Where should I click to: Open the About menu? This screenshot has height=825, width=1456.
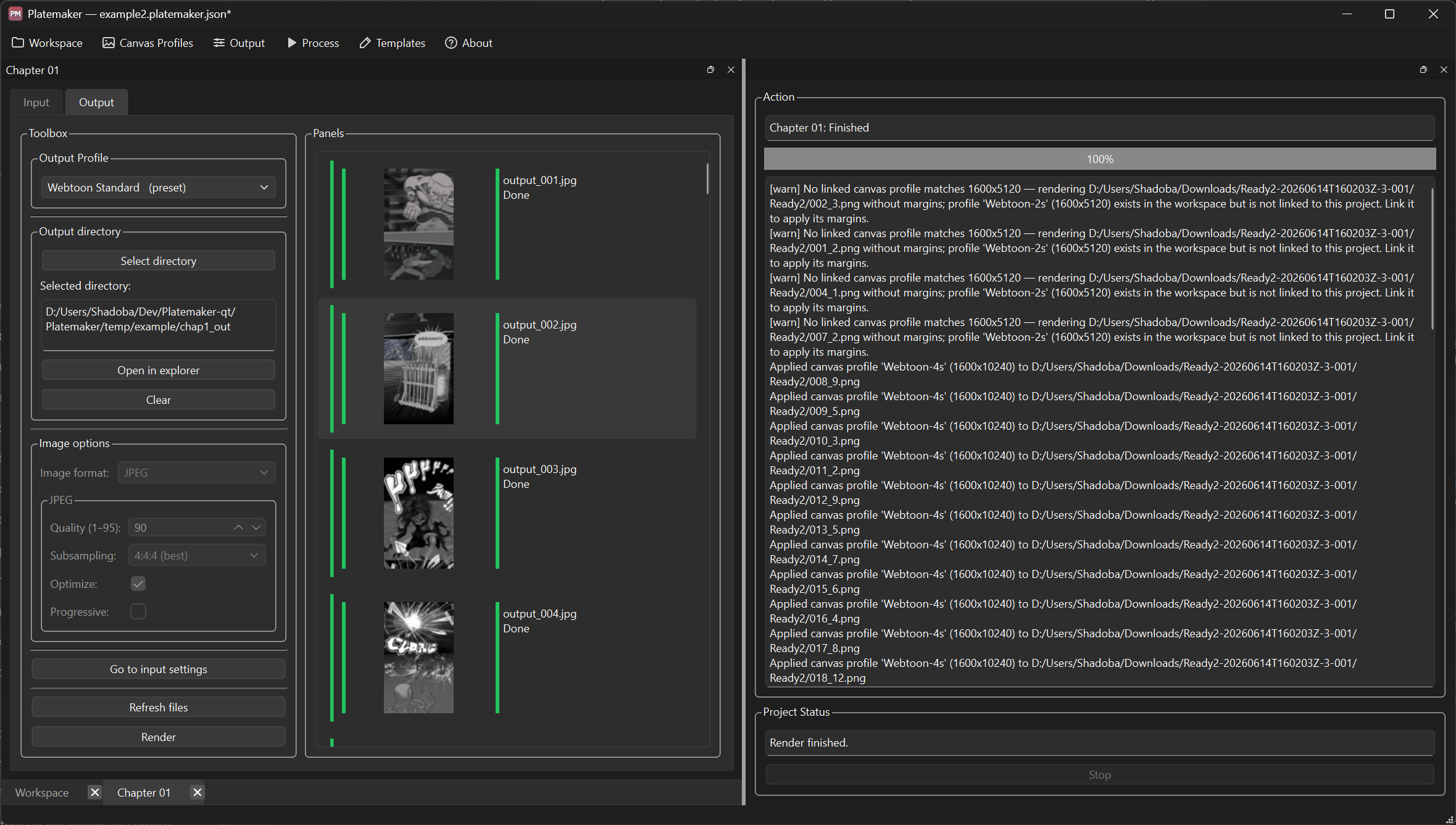tap(468, 43)
